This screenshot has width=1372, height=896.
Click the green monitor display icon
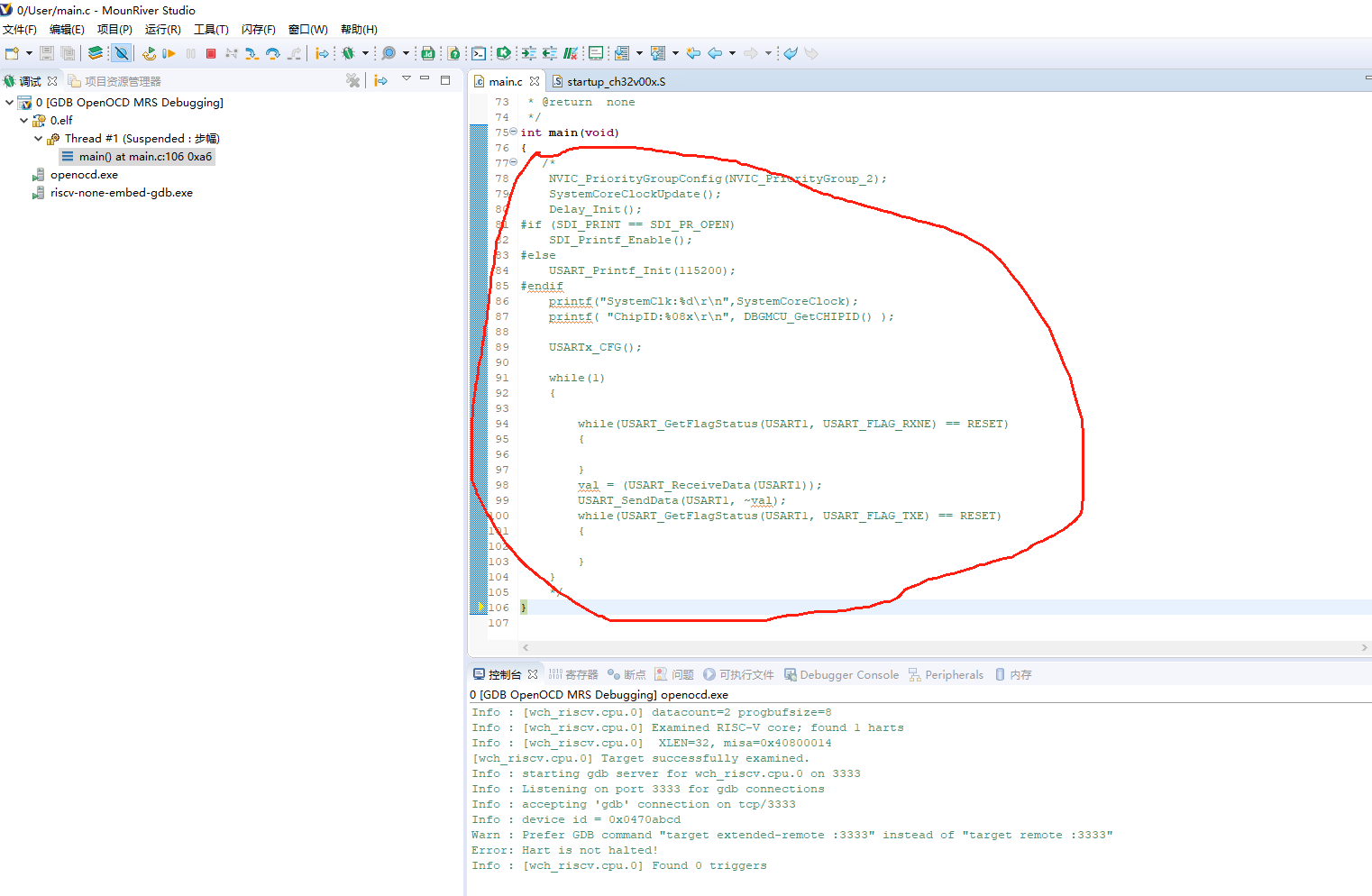coord(596,53)
